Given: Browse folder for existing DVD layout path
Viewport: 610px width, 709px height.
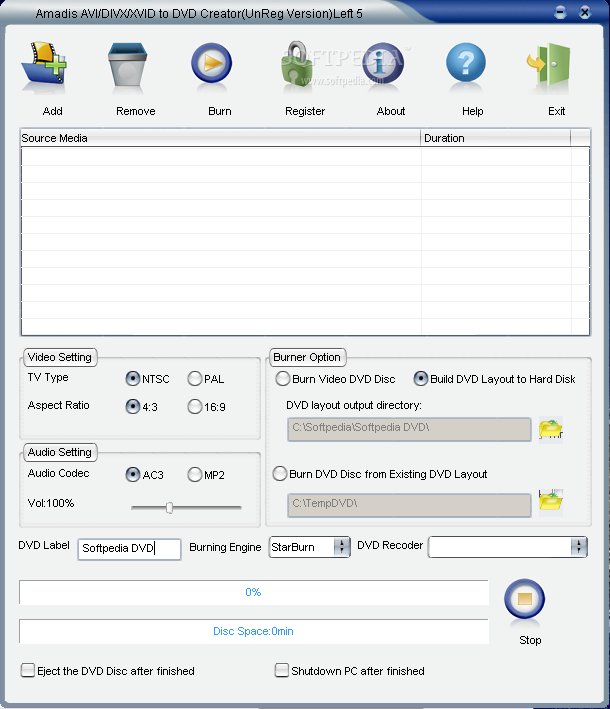Looking at the screenshot, I should tap(550, 501).
